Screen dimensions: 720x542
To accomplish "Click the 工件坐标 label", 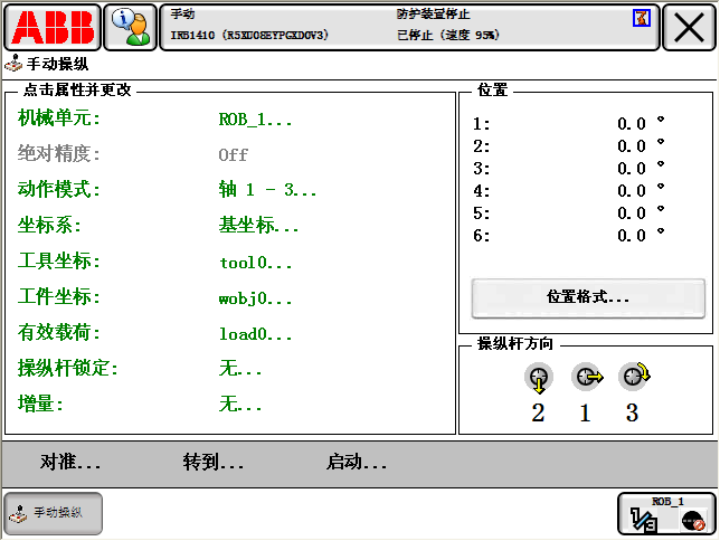I will [x=59, y=297].
